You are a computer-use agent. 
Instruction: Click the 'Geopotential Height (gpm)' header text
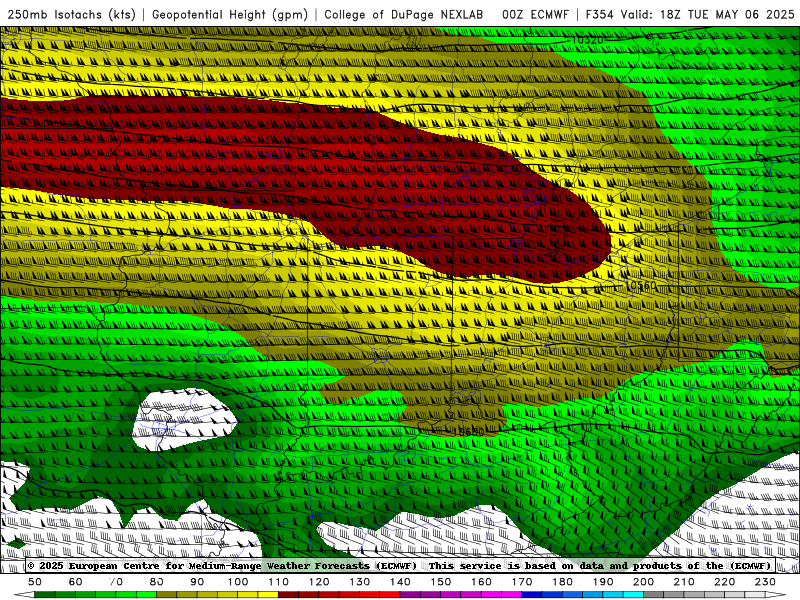[x=230, y=14]
